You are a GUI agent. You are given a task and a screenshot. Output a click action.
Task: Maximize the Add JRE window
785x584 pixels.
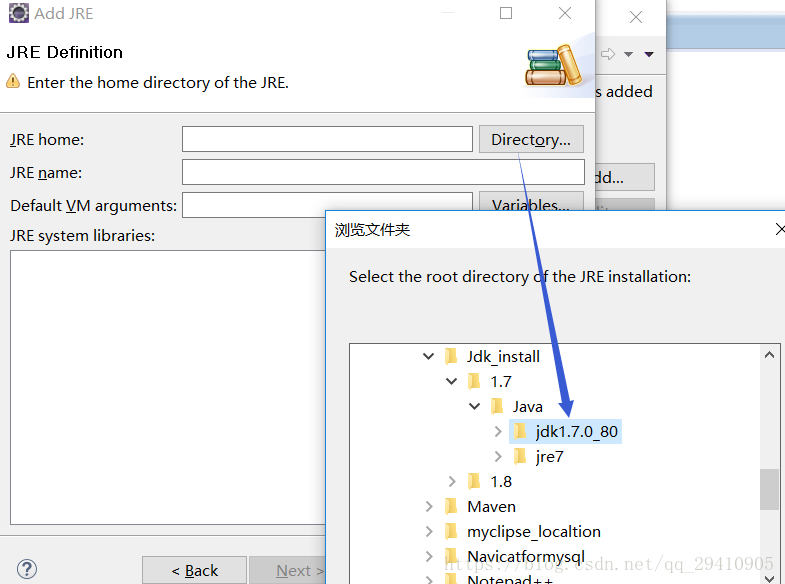[506, 13]
